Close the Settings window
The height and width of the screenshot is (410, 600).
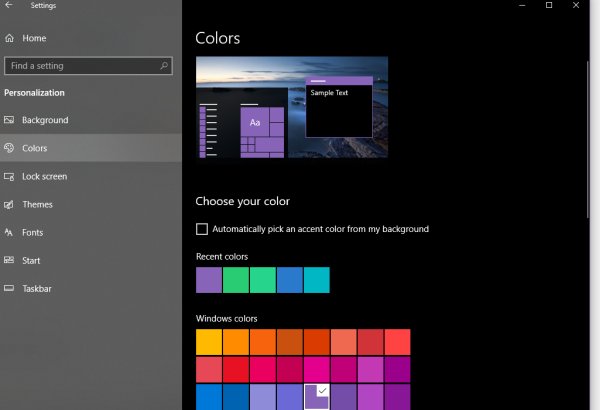click(x=576, y=5)
